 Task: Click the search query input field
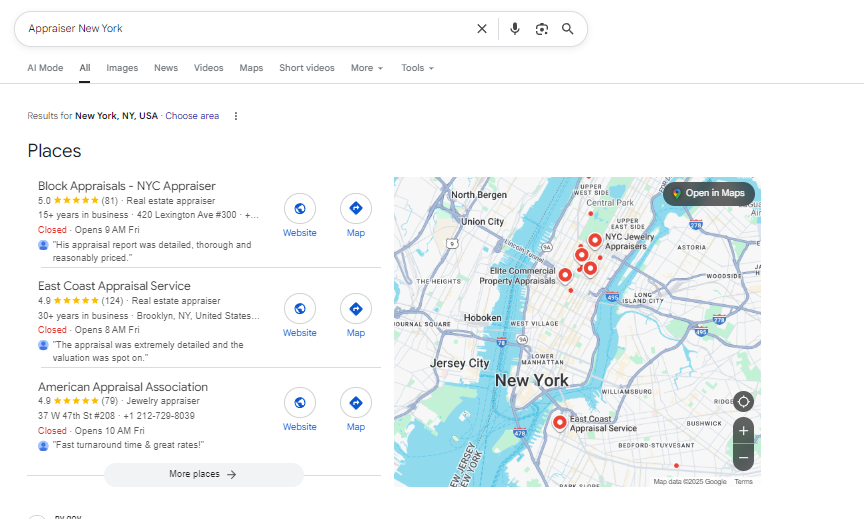(x=240, y=29)
